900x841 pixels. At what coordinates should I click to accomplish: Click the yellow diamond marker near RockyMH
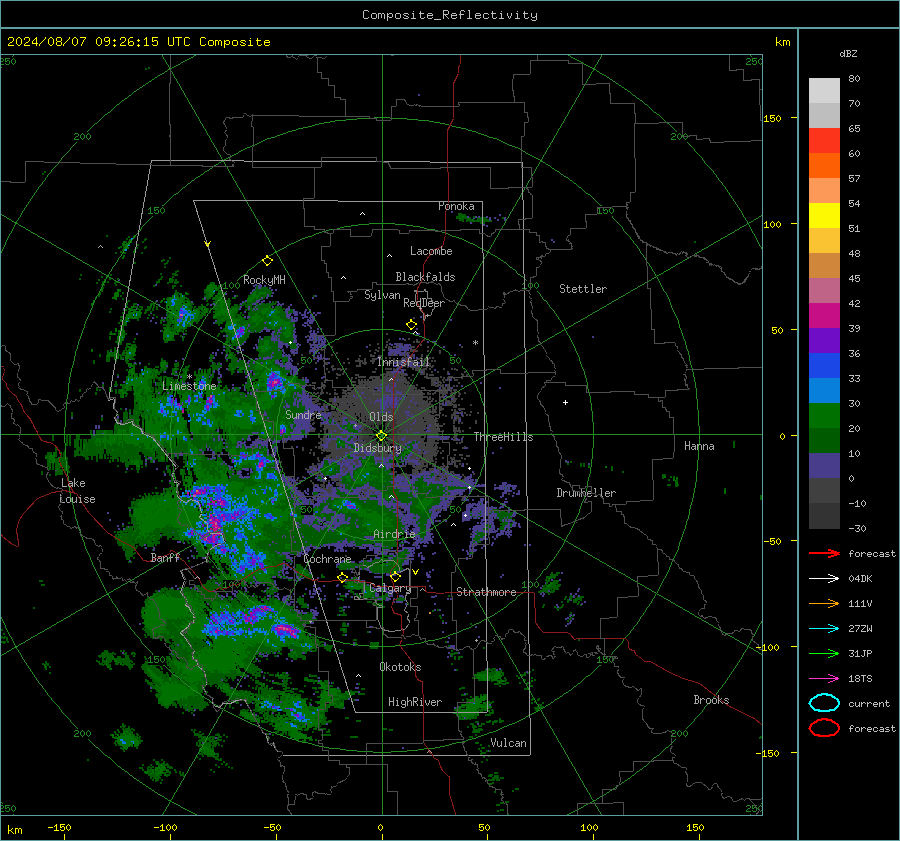coord(267,261)
